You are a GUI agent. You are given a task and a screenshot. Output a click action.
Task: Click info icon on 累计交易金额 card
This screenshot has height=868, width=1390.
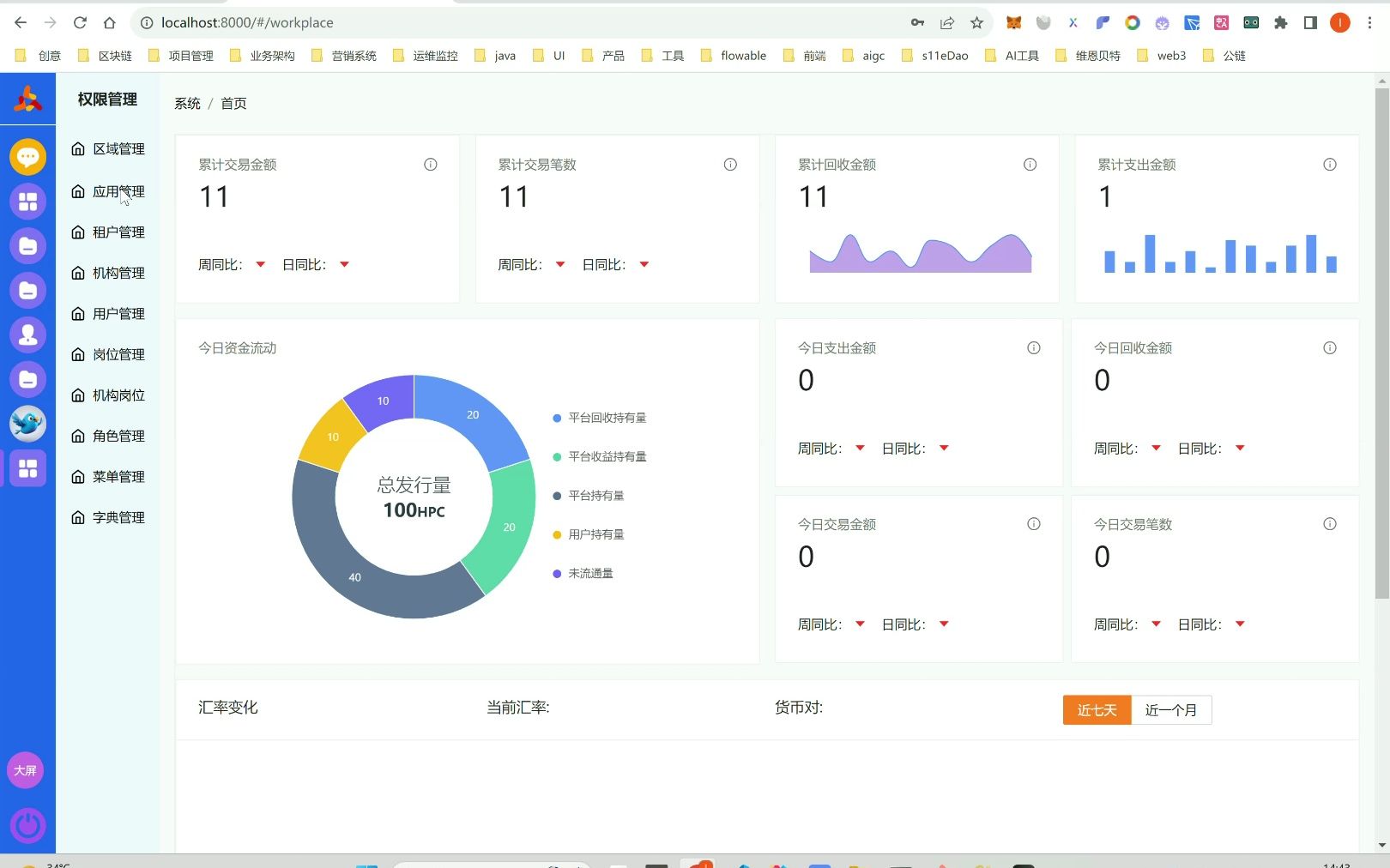431,165
